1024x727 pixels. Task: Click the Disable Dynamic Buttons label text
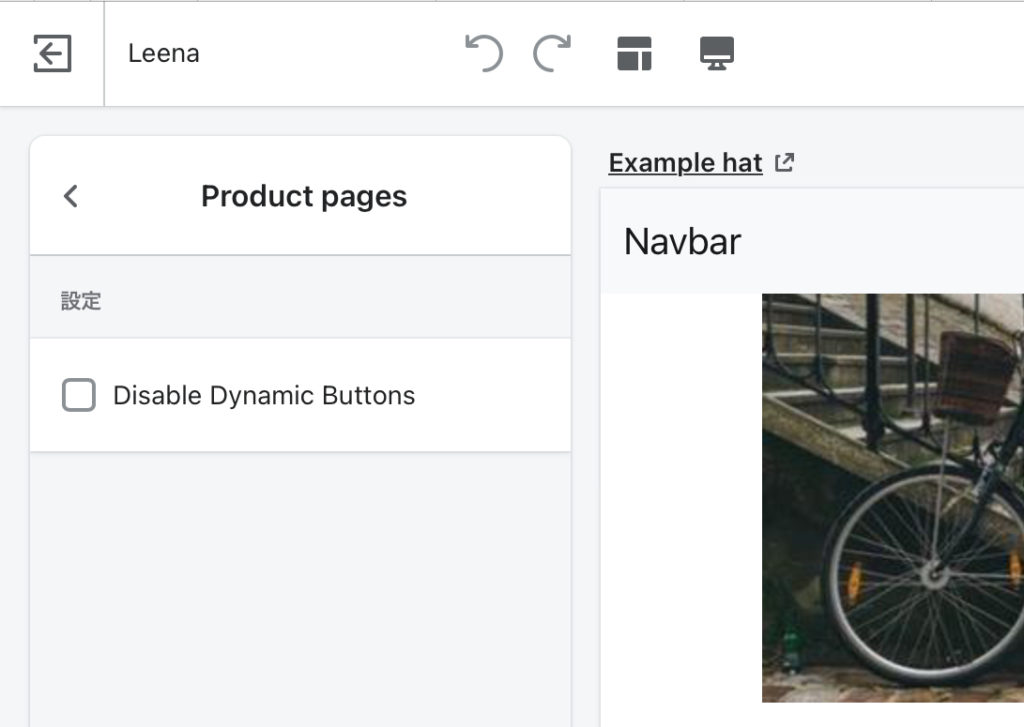pyautogui.click(x=264, y=395)
